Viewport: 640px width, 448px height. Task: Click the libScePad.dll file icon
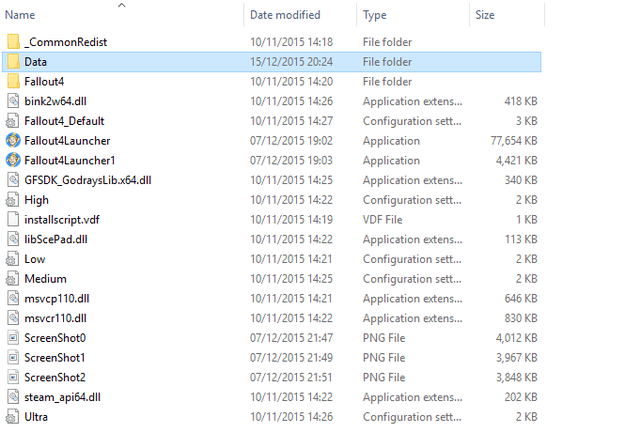13,239
